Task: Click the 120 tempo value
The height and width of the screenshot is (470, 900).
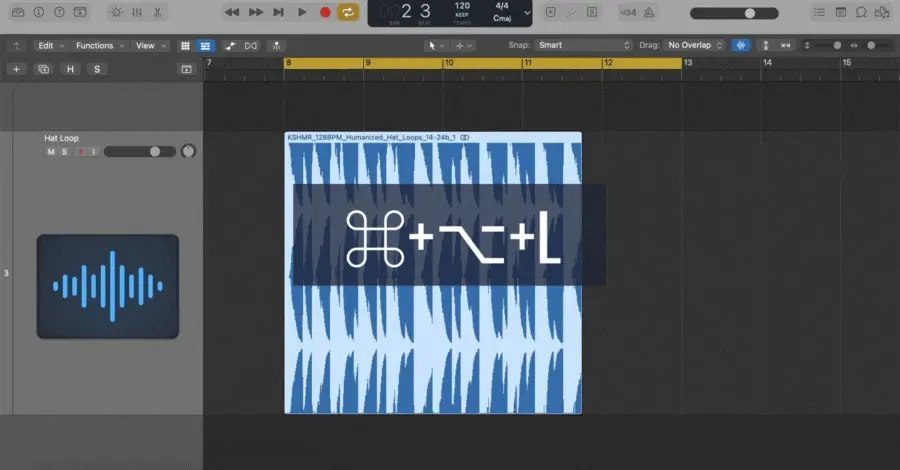Action: coord(462,6)
